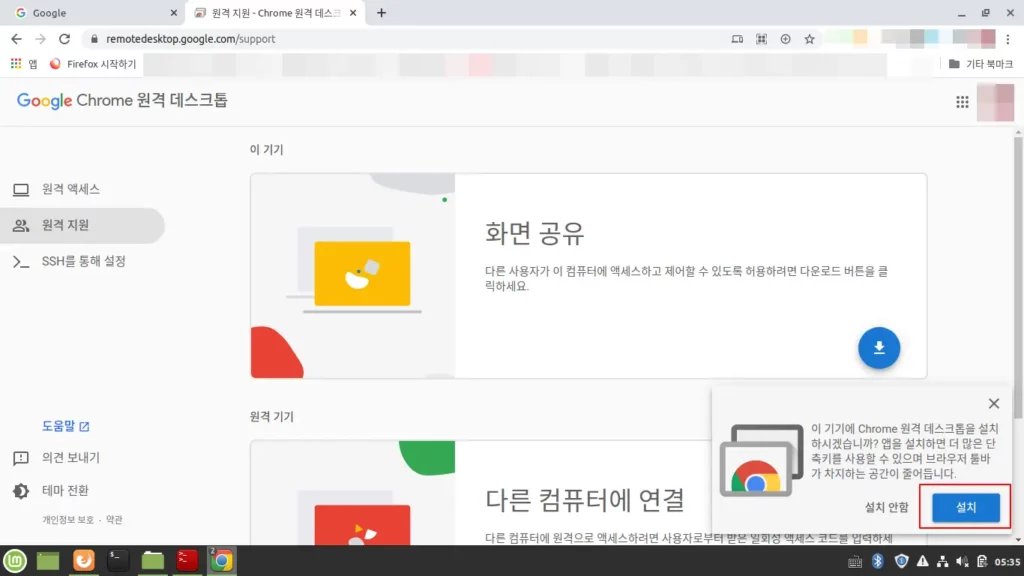Screen dimensions: 1024x576
Task: Go back in browser history
Action: (16, 39)
